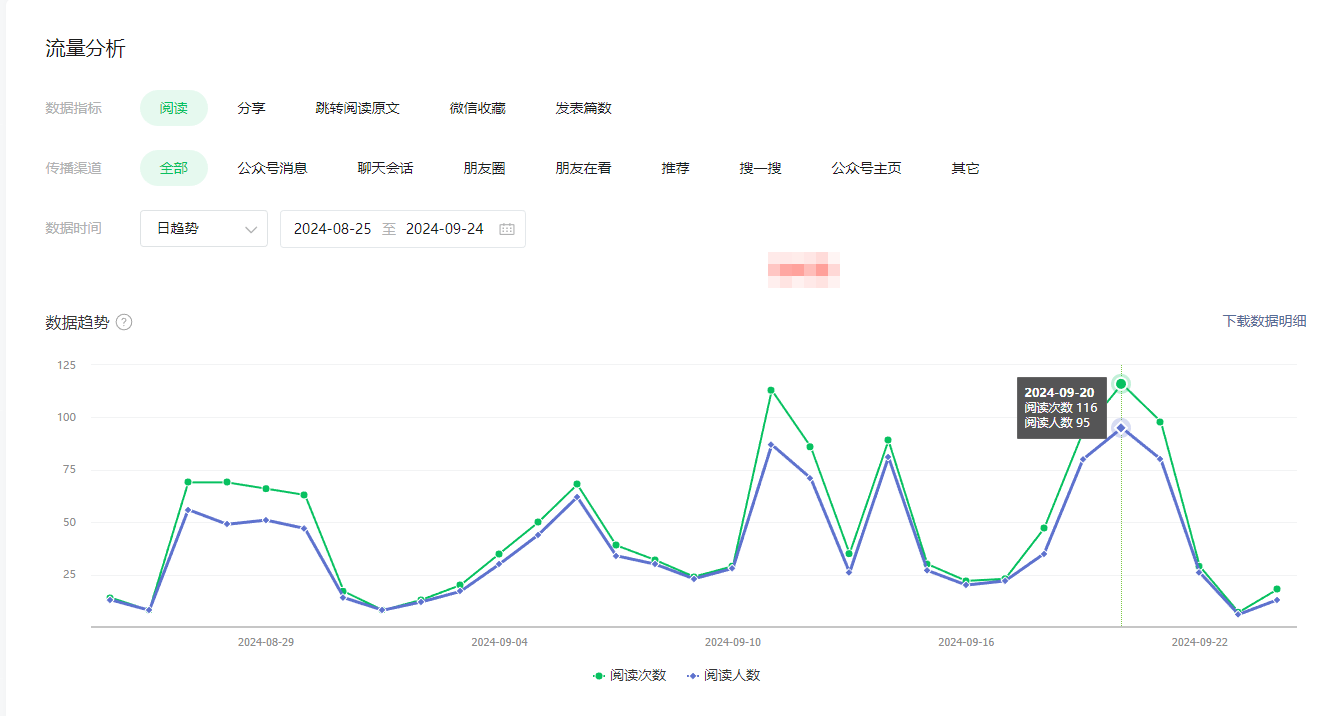Filter by 其它 channel
The image size is (1340, 716).
pyautogui.click(x=965, y=168)
